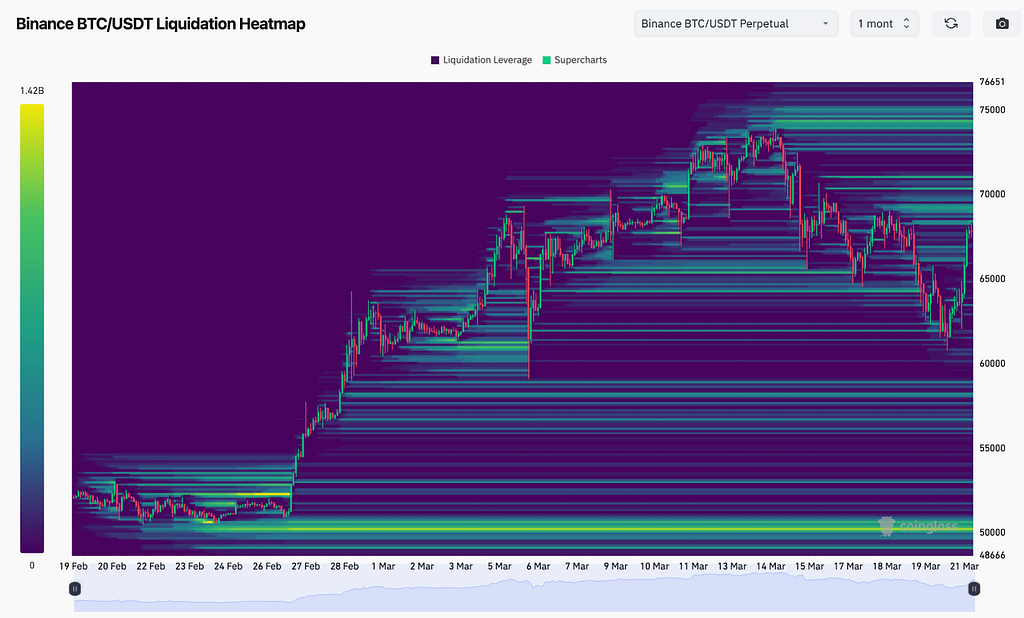Click the 60000 price axis label

tap(992, 363)
